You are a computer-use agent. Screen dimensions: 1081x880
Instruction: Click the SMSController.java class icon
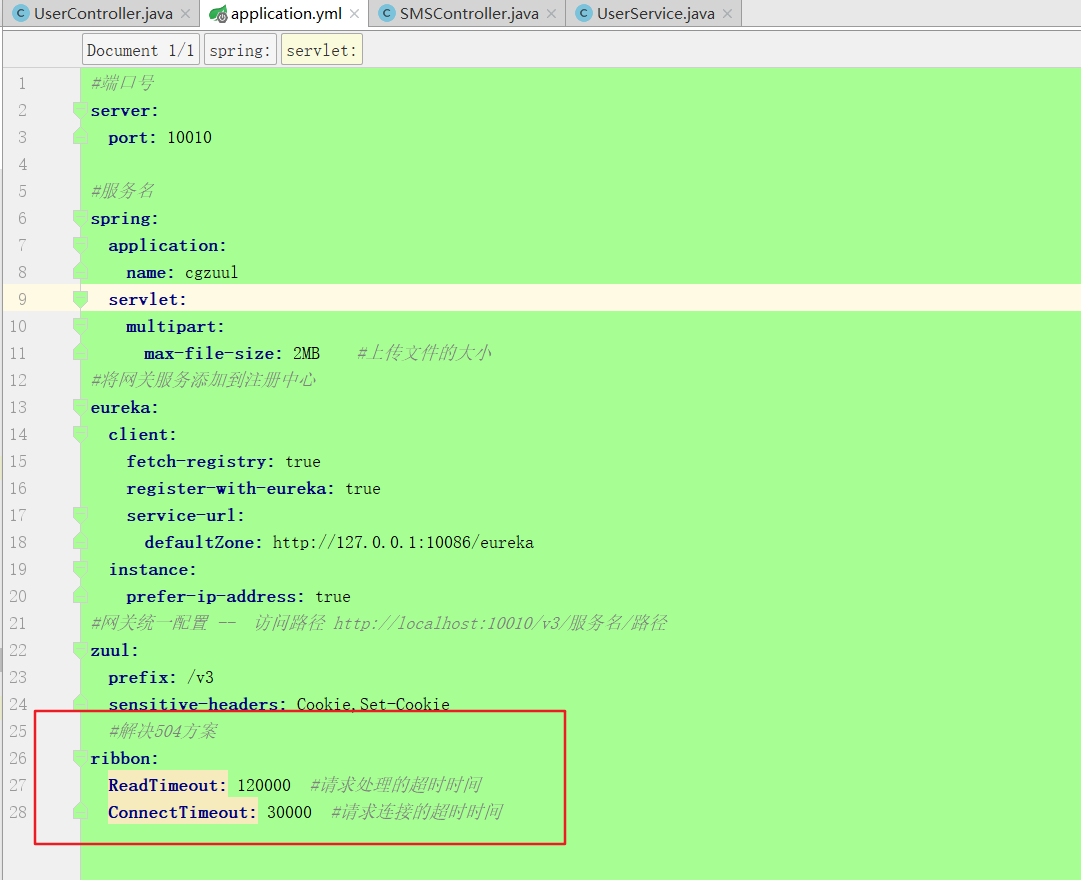coord(387,13)
